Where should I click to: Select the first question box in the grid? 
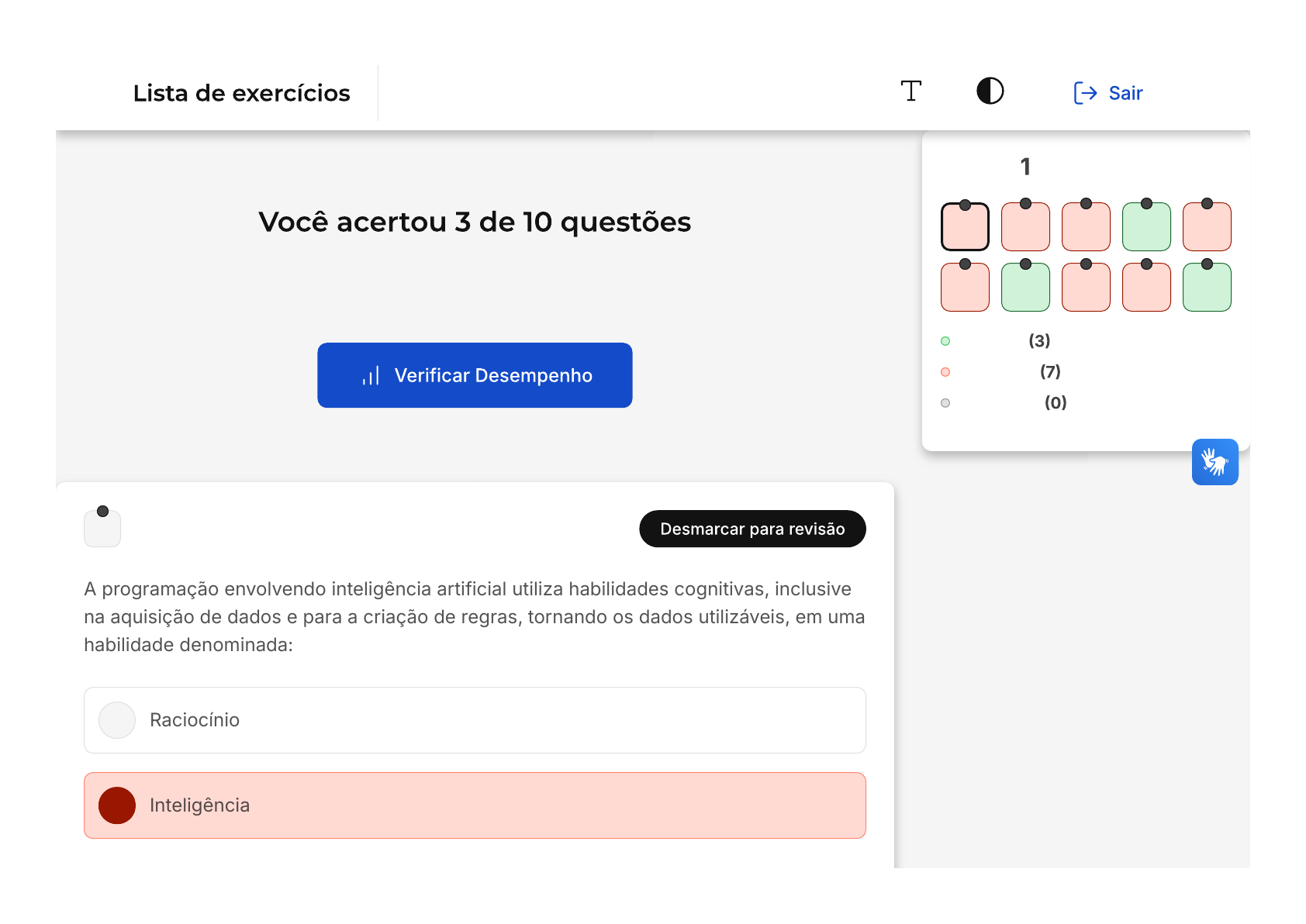(x=965, y=227)
